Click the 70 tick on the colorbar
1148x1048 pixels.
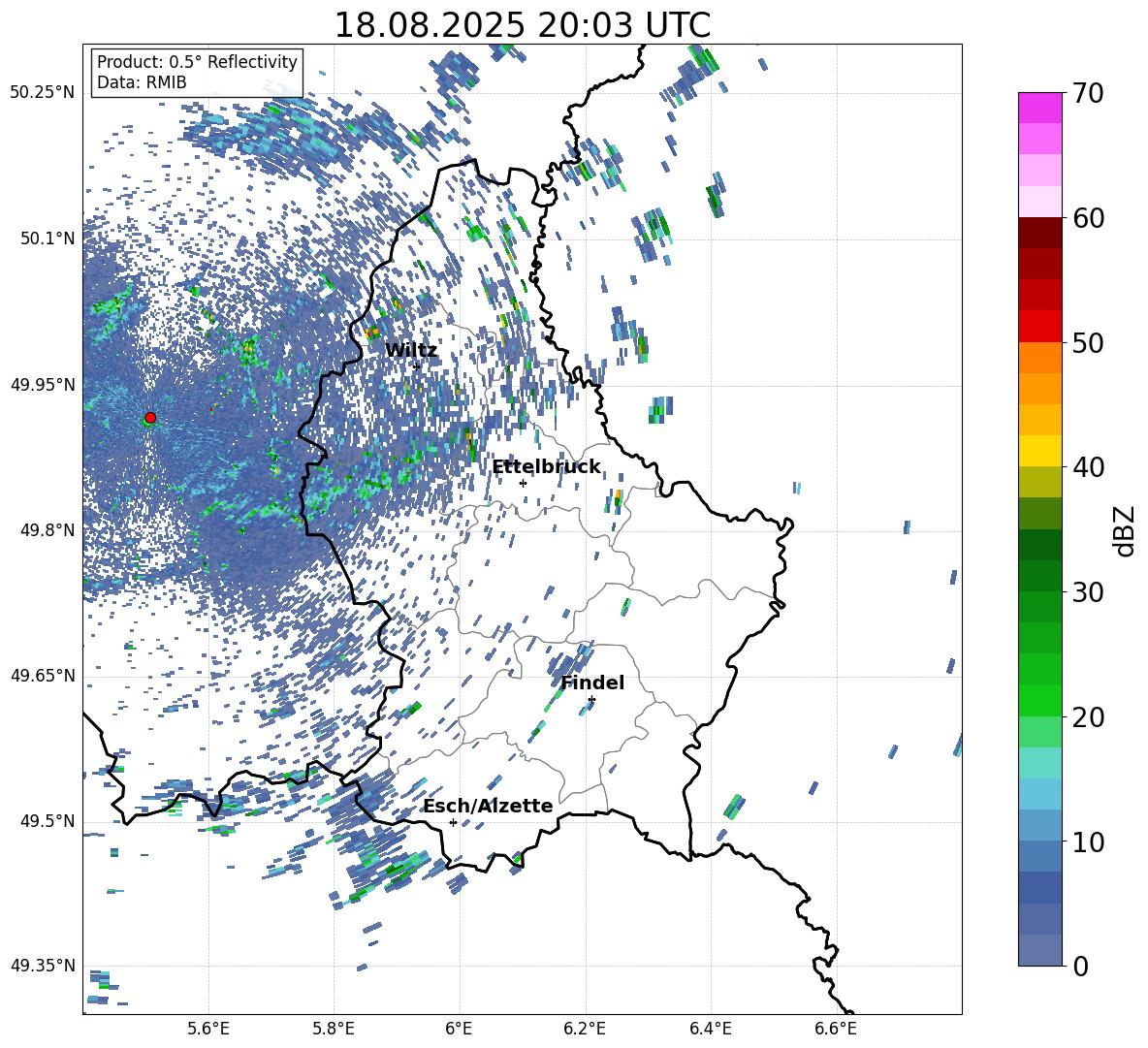(1088, 93)
